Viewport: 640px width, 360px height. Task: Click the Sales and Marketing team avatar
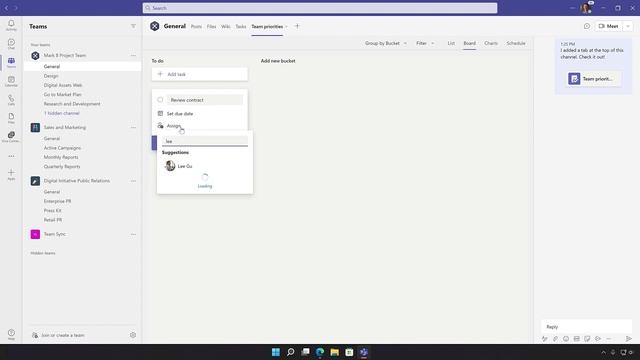click(35, 127)
